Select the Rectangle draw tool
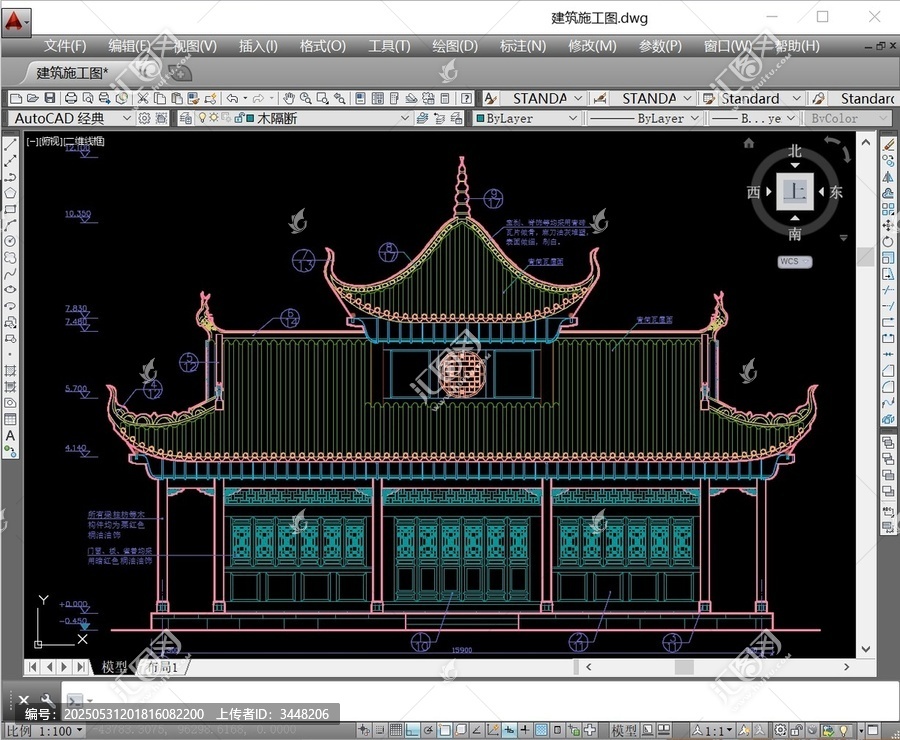This screenshot has height=740, width=900. pyautogui.click(x=10, y=209)
